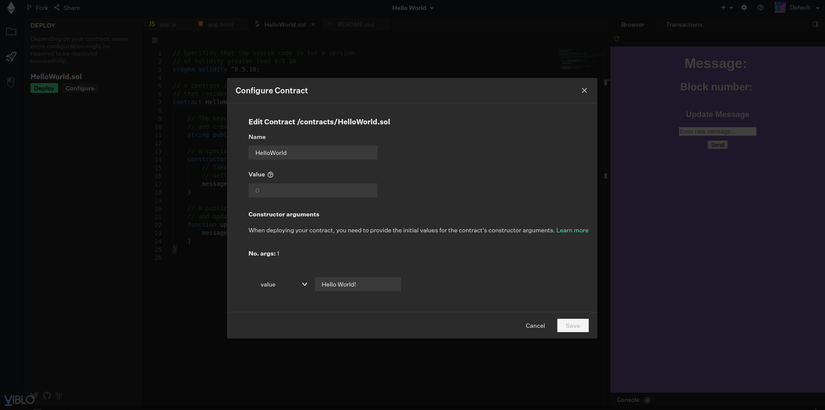Click the Hello World! argument field
825x410 pixels.
(357, 285)
